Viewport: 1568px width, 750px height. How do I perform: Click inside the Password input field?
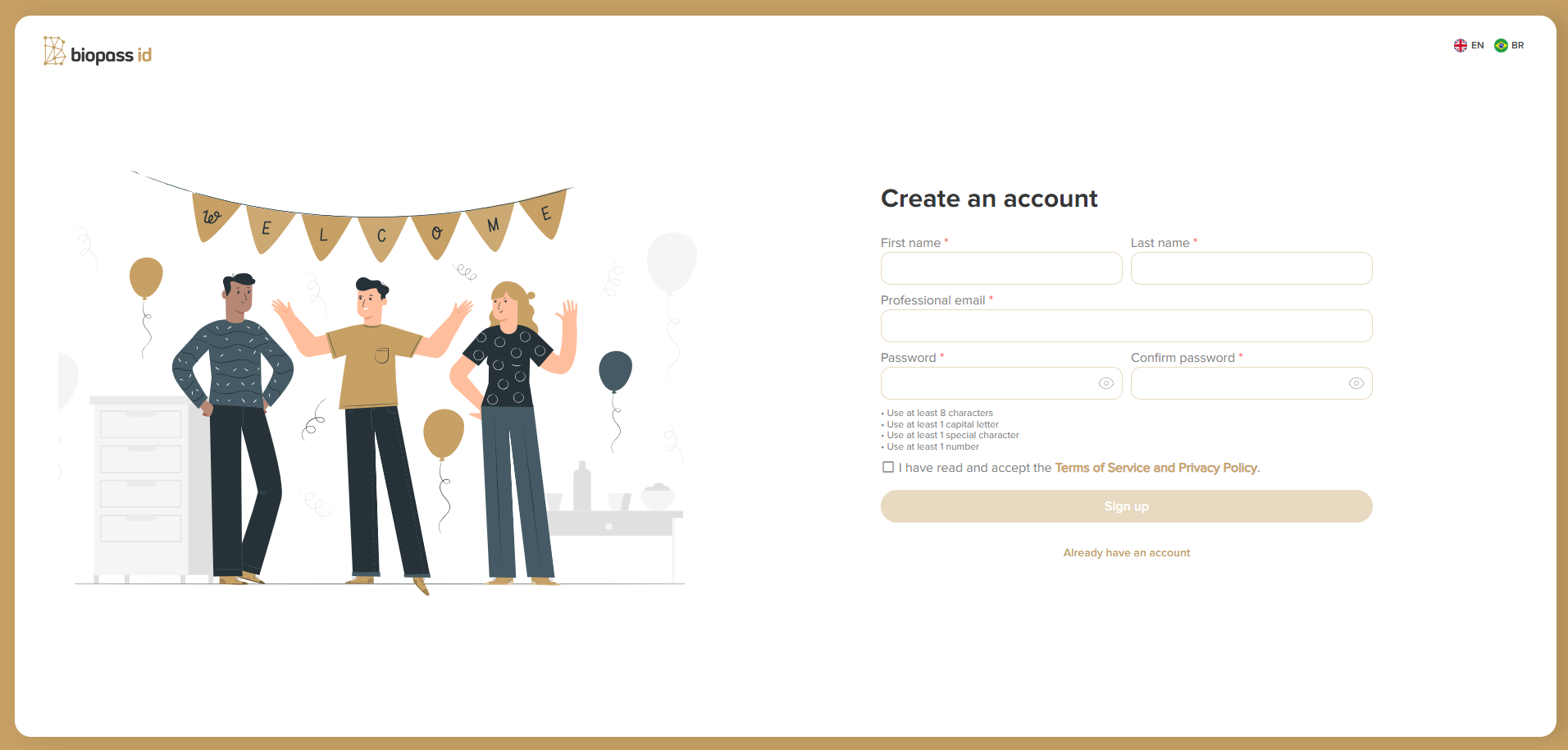click(x=988, y=383)
